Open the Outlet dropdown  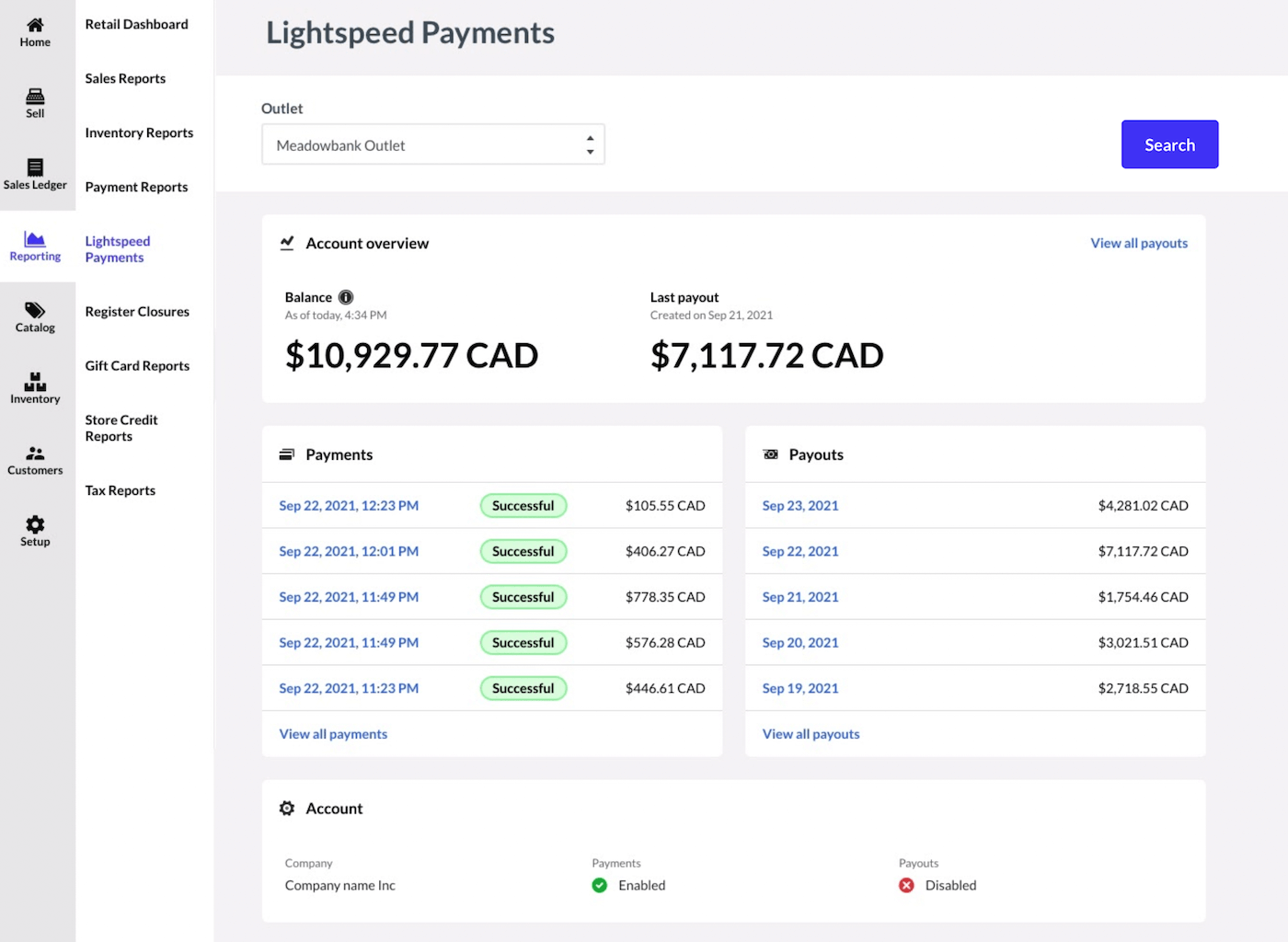pos(432,144)
